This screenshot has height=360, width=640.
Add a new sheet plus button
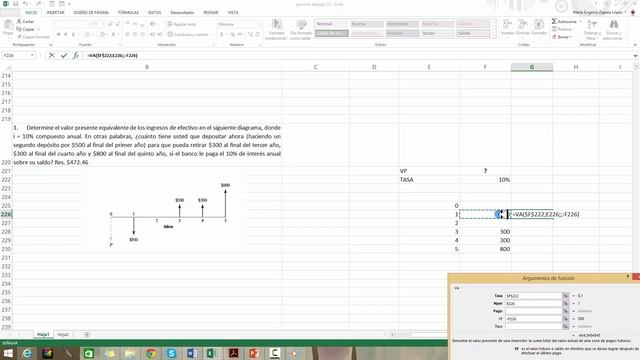(x=87, y=334)
